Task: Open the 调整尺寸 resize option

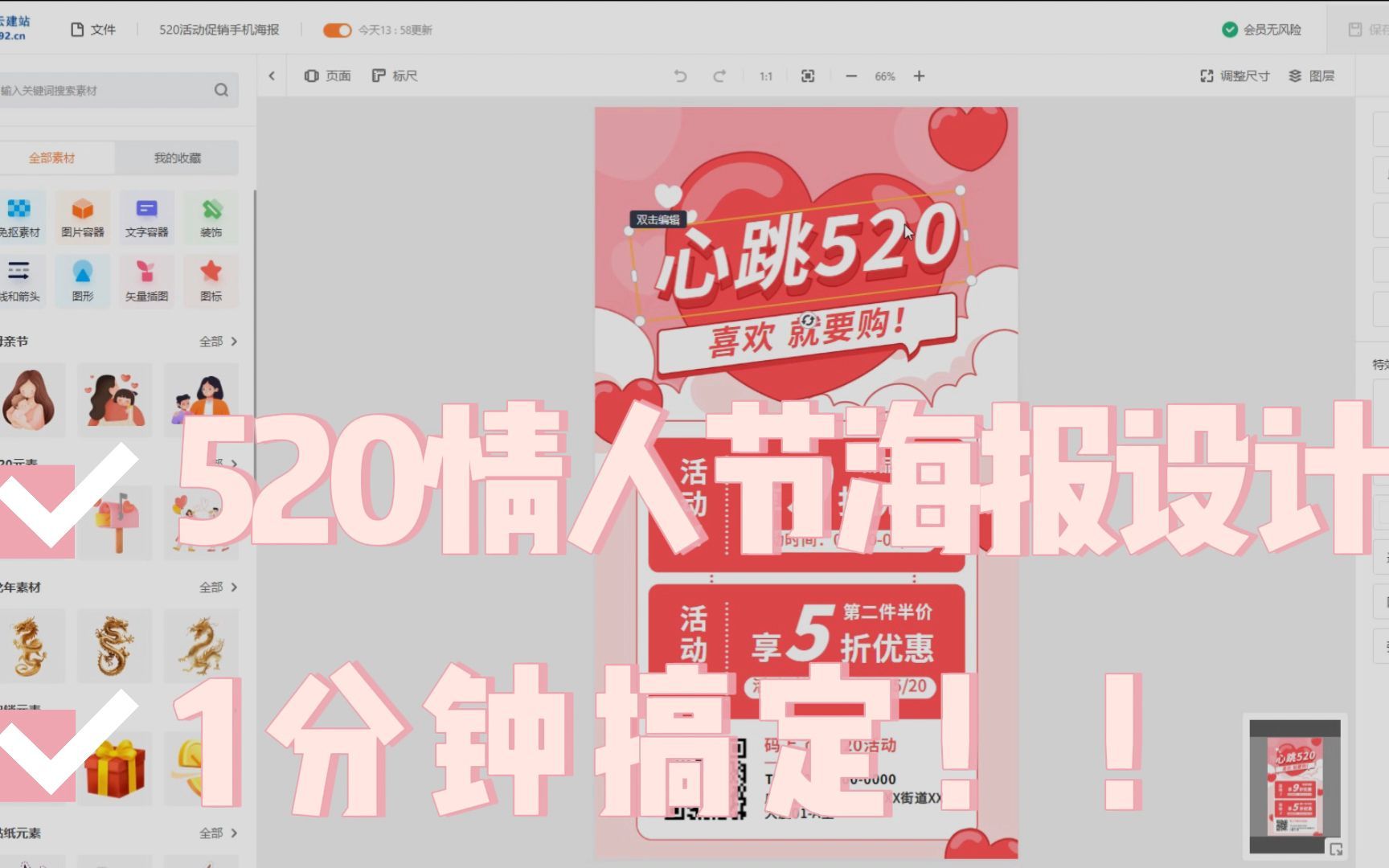Action: point(1235,76)
